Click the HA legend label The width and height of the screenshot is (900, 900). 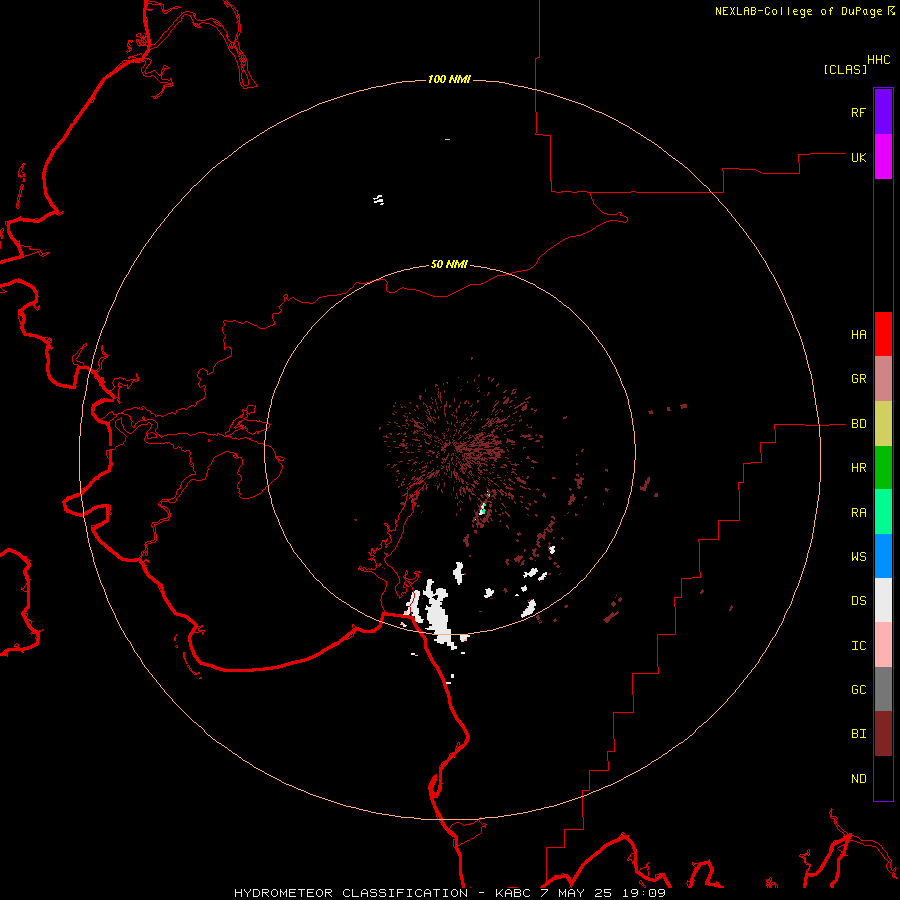pos(858,335)
